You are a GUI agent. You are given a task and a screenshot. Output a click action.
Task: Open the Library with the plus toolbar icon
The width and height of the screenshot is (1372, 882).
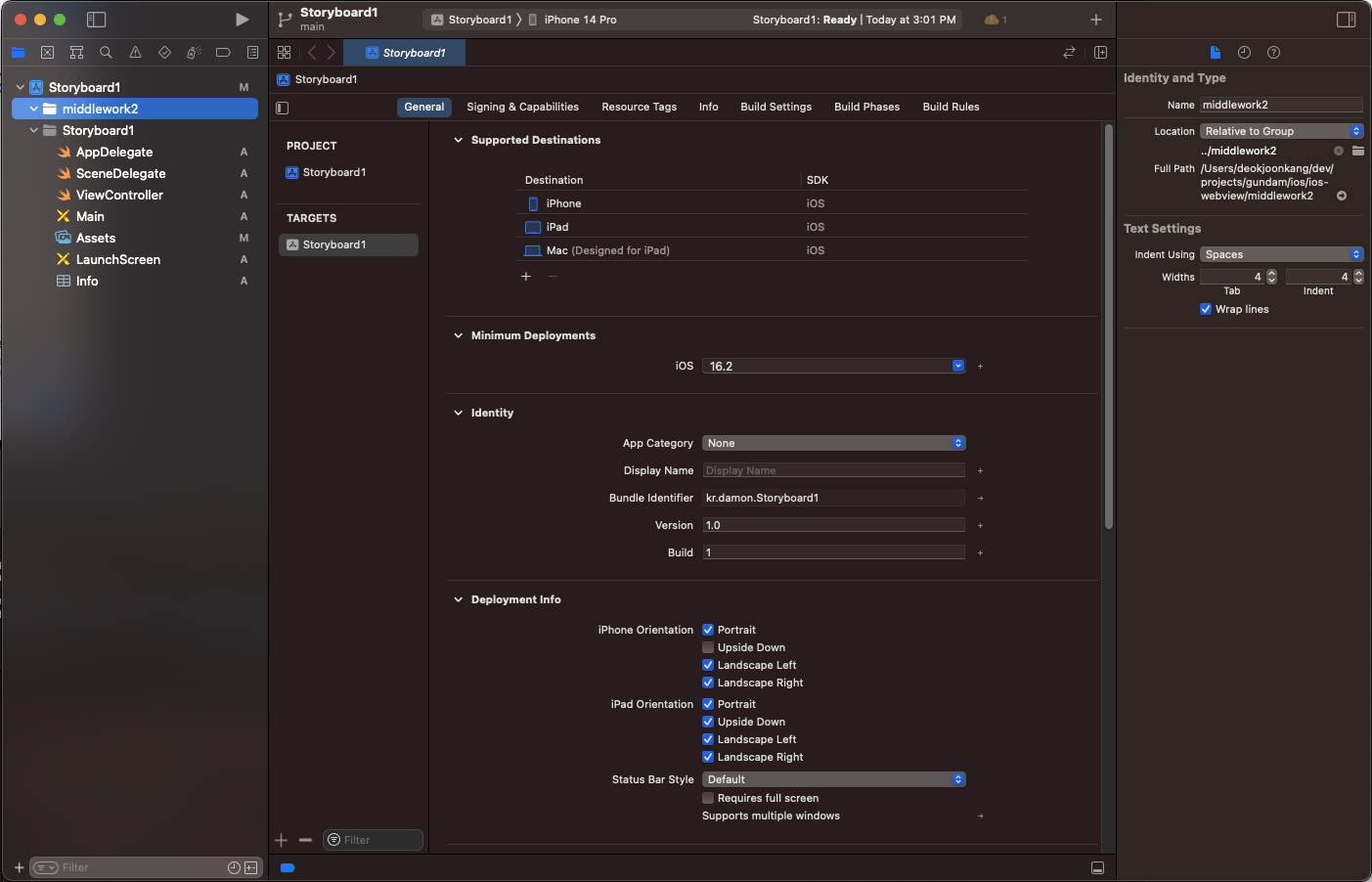1096,20
